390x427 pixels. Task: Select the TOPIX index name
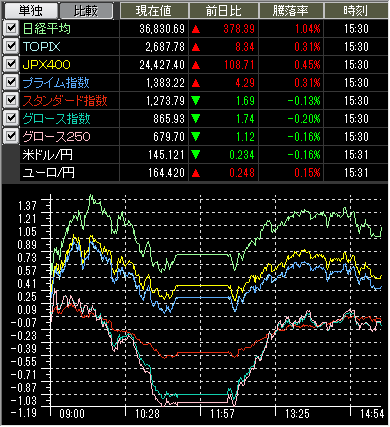(42, 47)
